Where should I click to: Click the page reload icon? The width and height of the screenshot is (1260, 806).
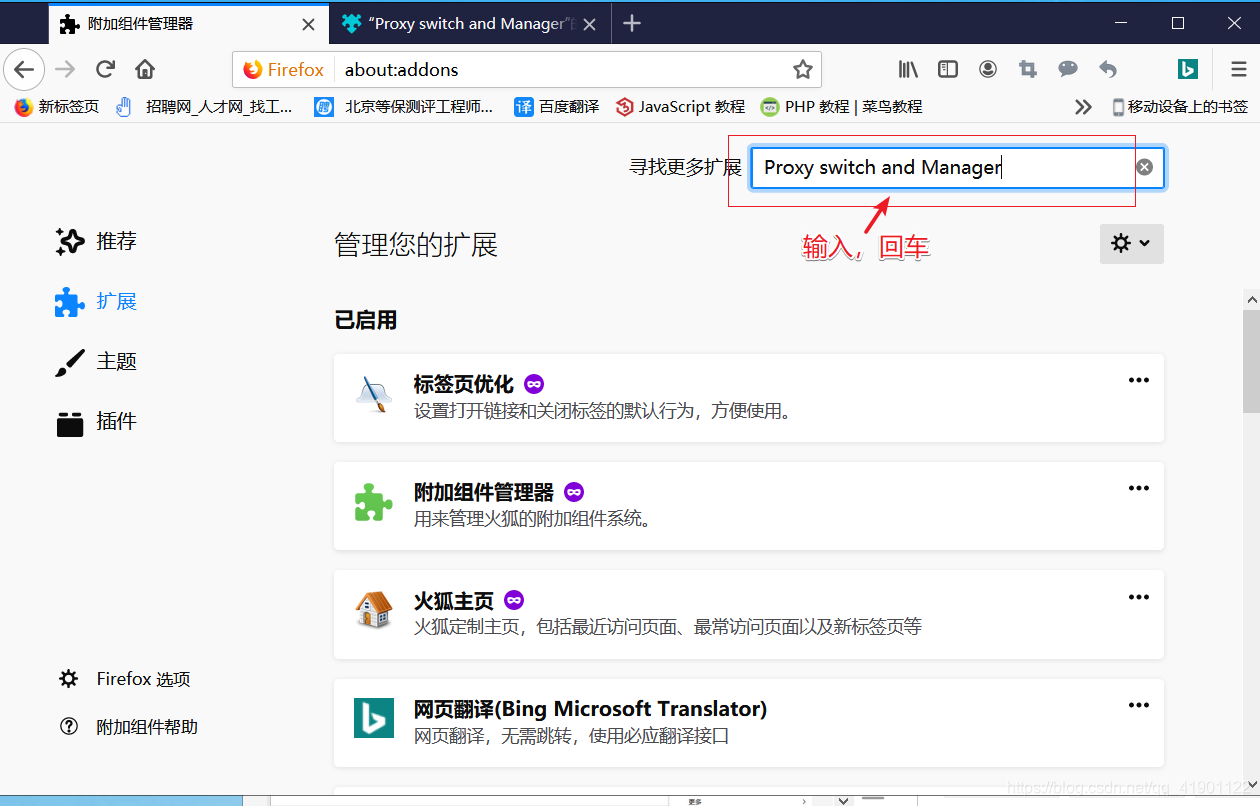click(x=104, y=69)
